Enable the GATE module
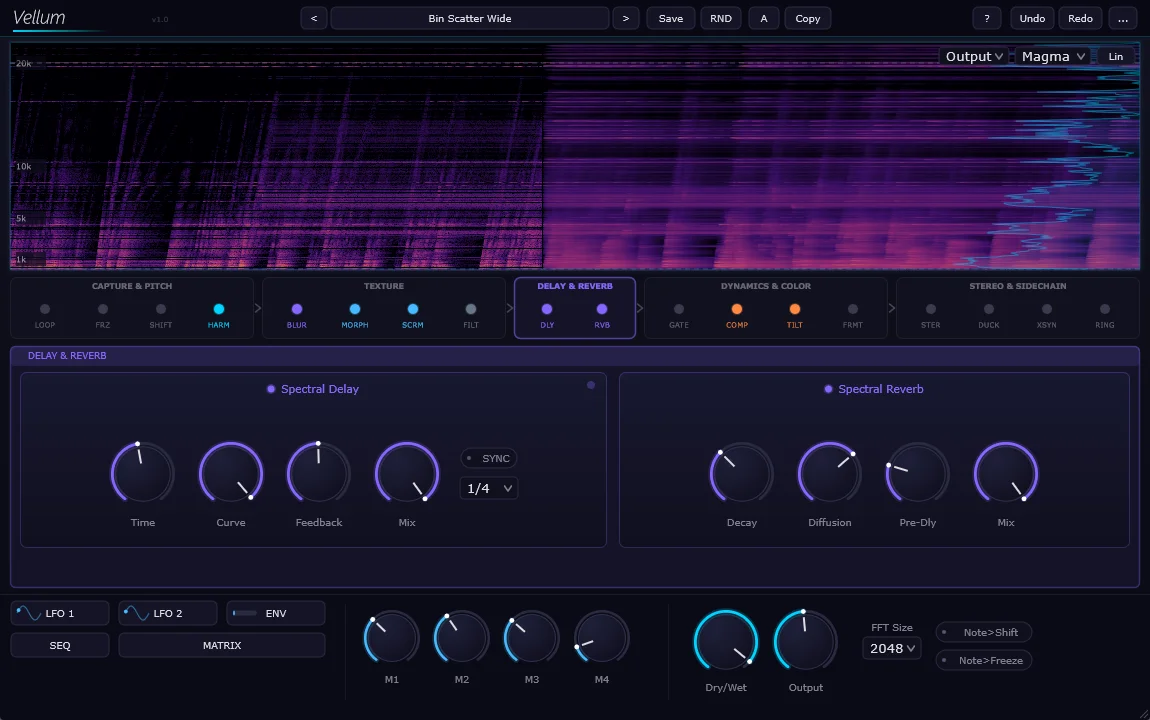 pos(679,309)
